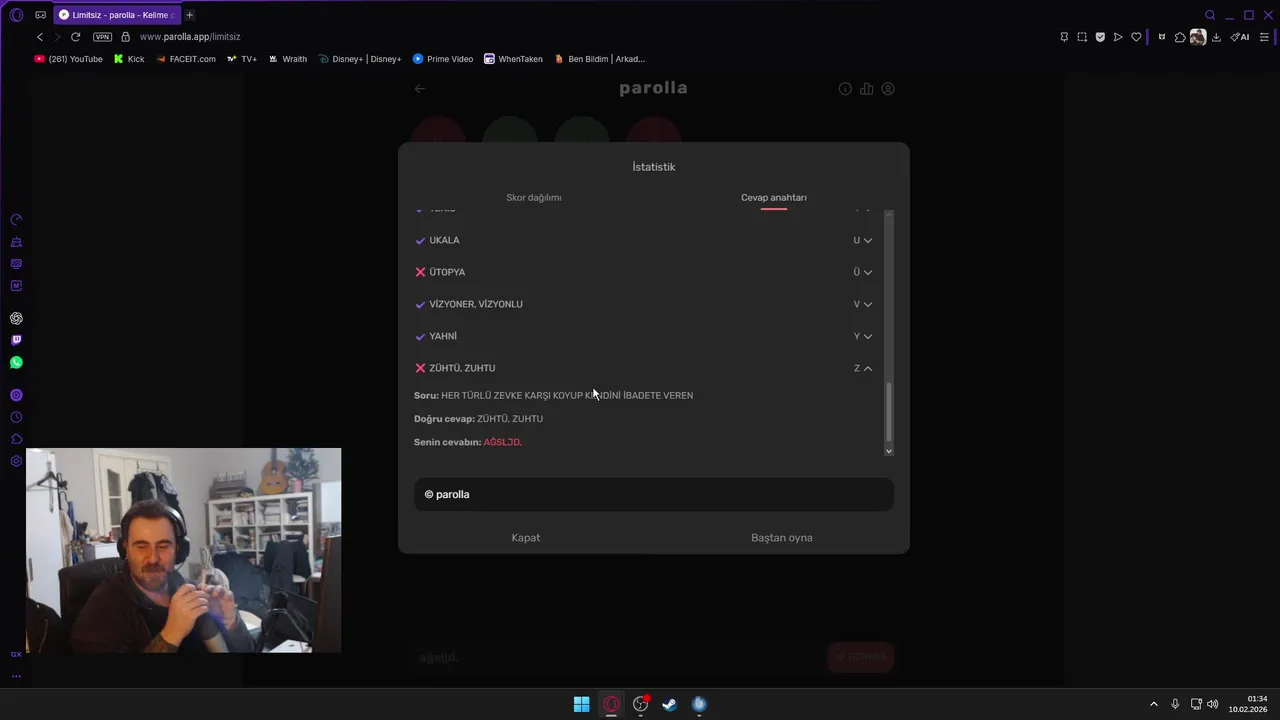Select the Cevap anahtarı tab
The image size is (1280, 720).
click(774, 198)
